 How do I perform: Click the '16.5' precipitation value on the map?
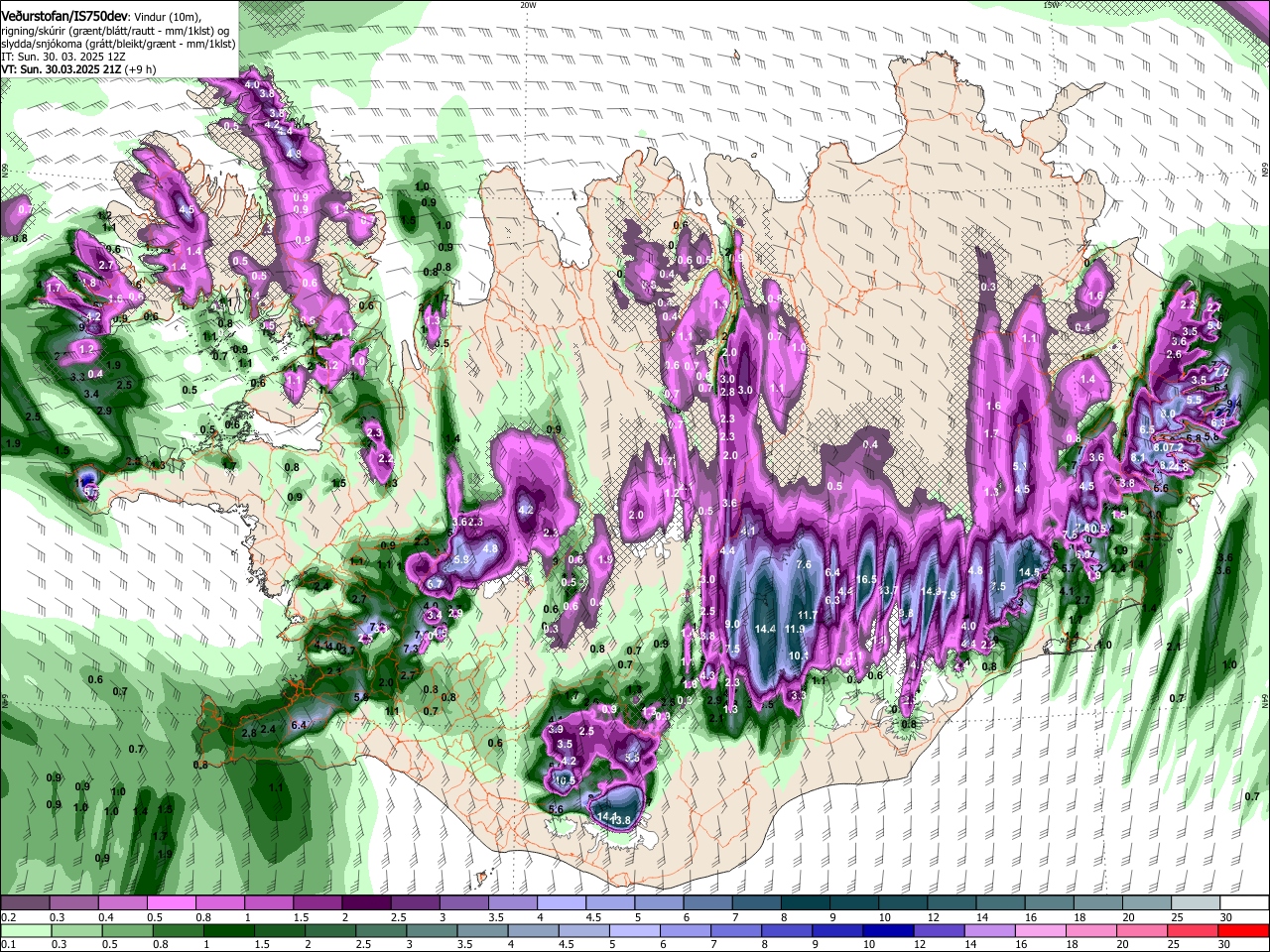(x=866, y=579)
